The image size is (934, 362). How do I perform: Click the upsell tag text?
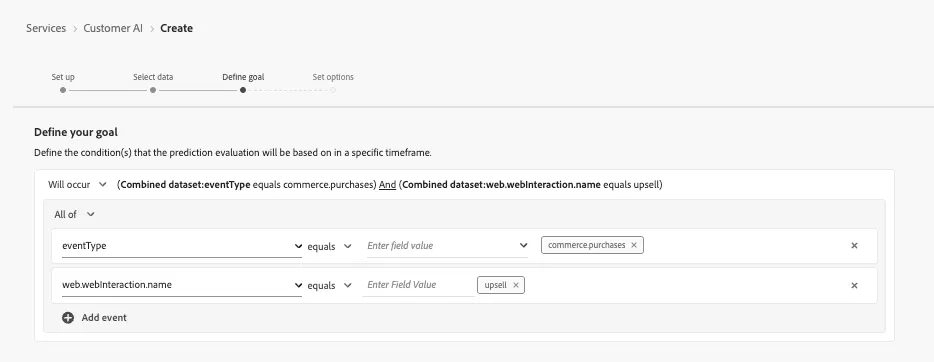coord(496,285)
